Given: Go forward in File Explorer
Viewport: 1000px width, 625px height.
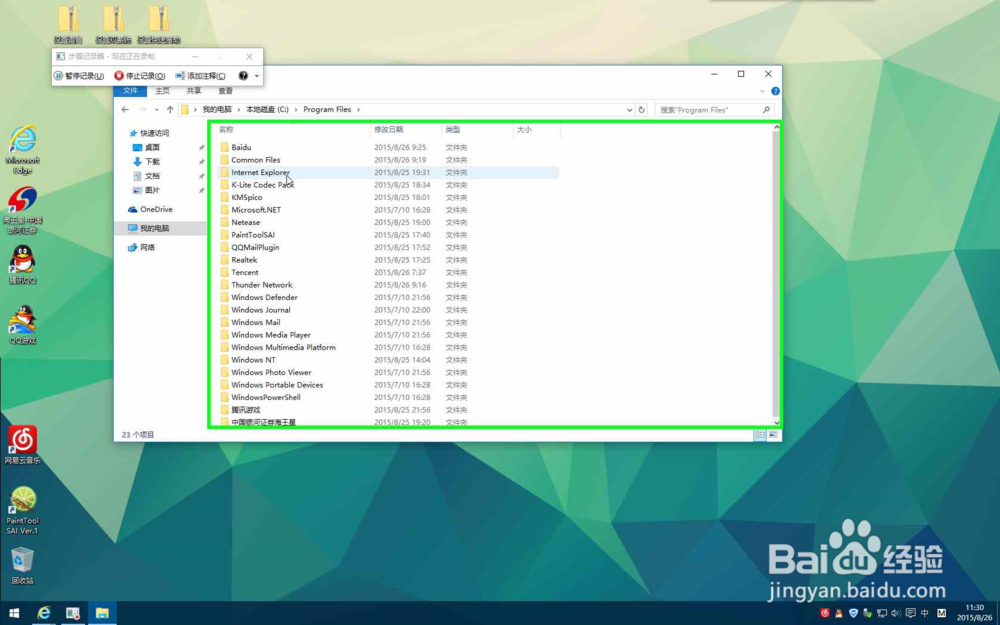Looking at the screenshot, I should tap(143, 110).
